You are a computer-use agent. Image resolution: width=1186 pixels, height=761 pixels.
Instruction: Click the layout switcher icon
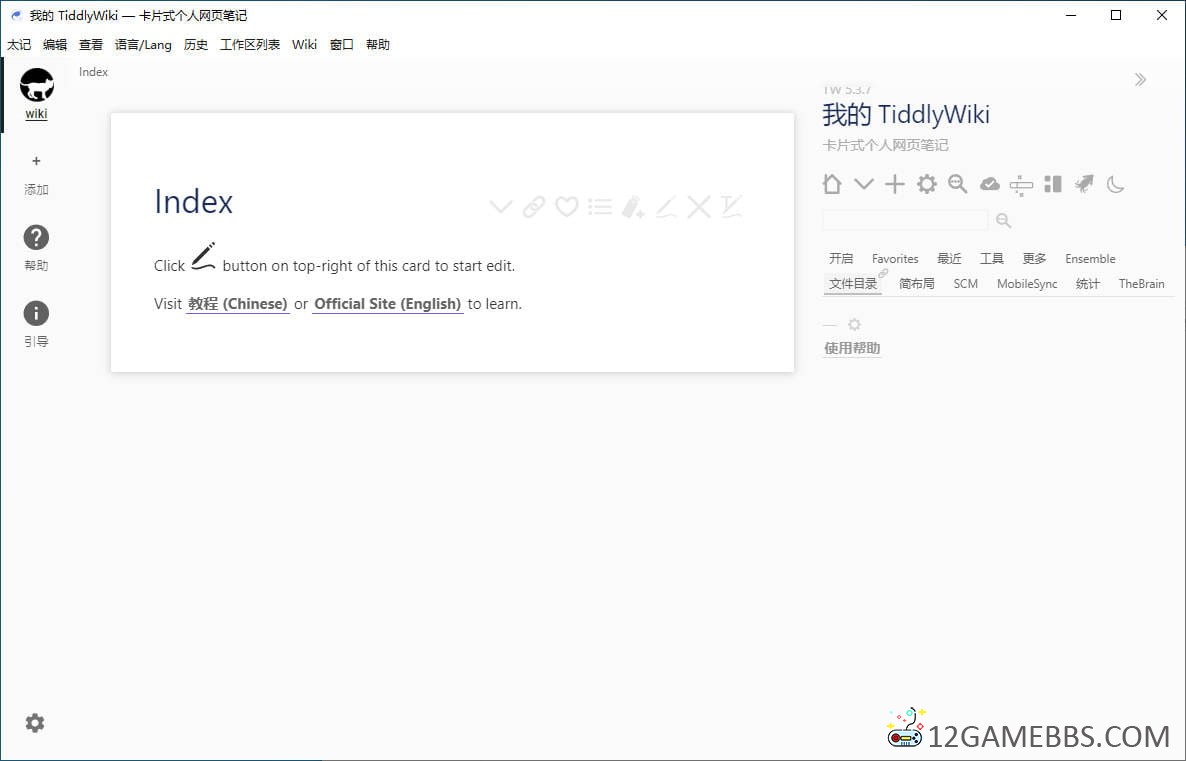1021,185
